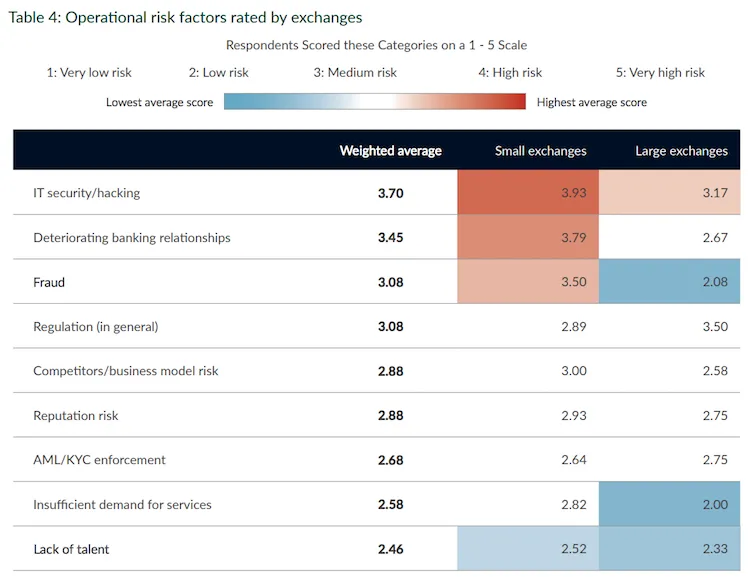750x578 pixels.
Task: Click the 5: Very high risk label
Action: [x=660, y=73]
